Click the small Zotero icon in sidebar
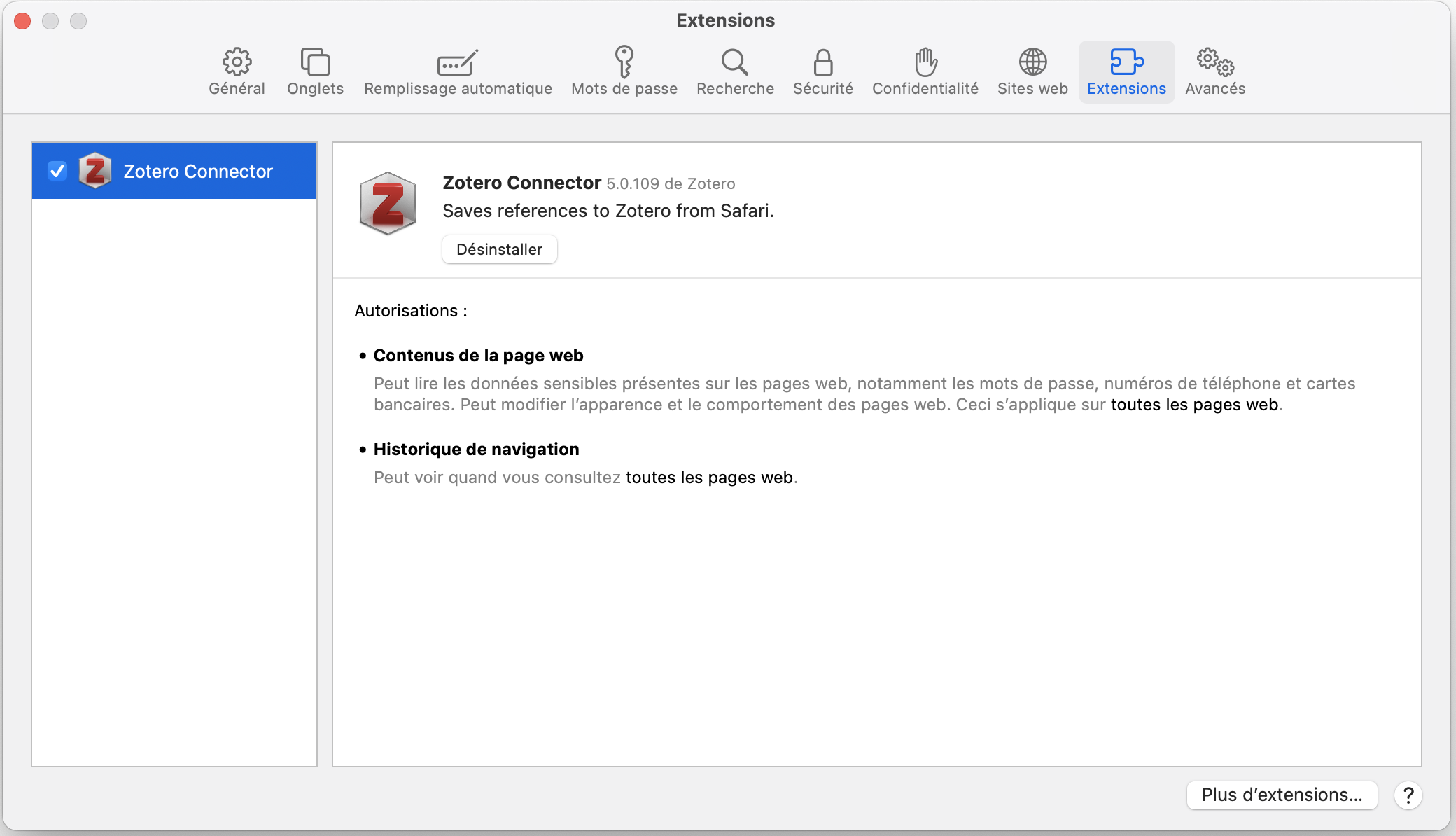The image size is (1456, 836). click(x=95, y=171)
